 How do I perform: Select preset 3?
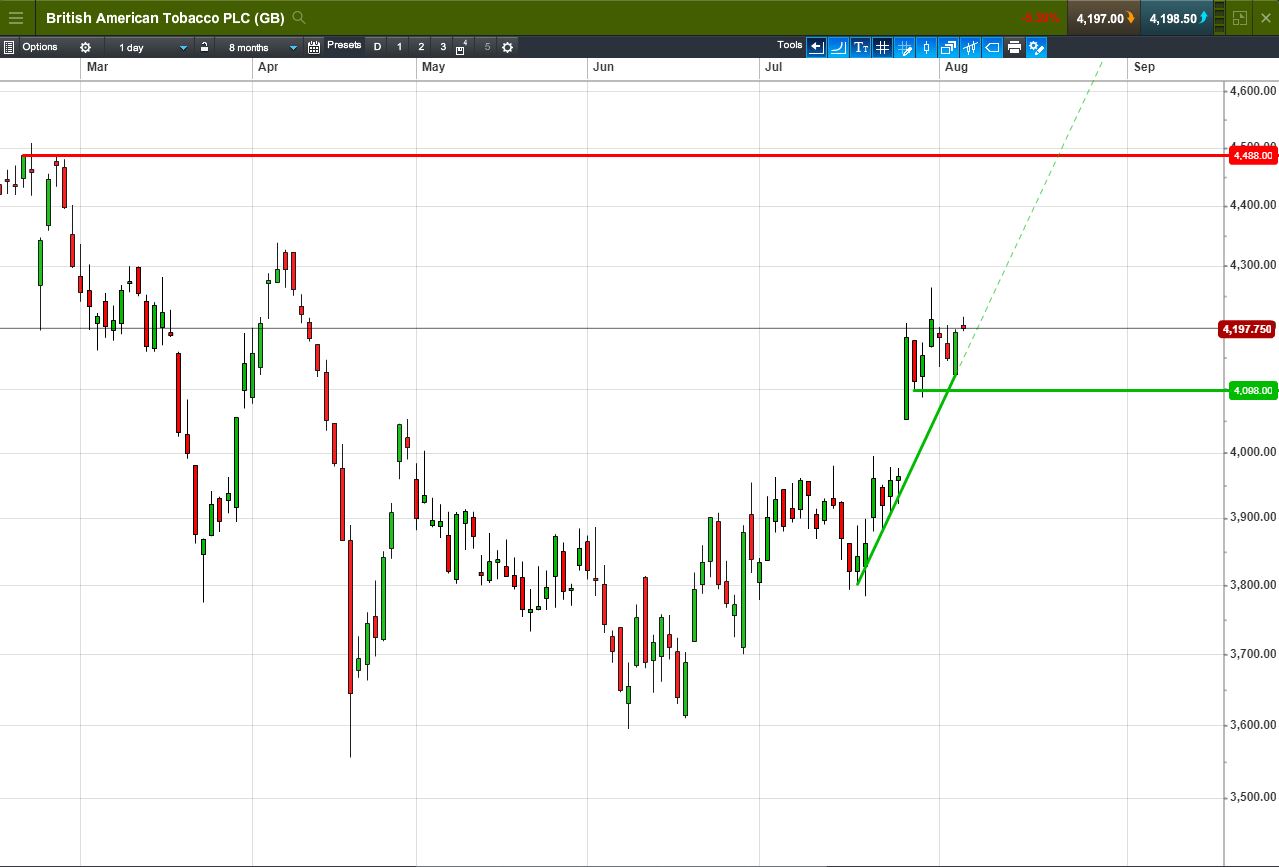[443, 47]
